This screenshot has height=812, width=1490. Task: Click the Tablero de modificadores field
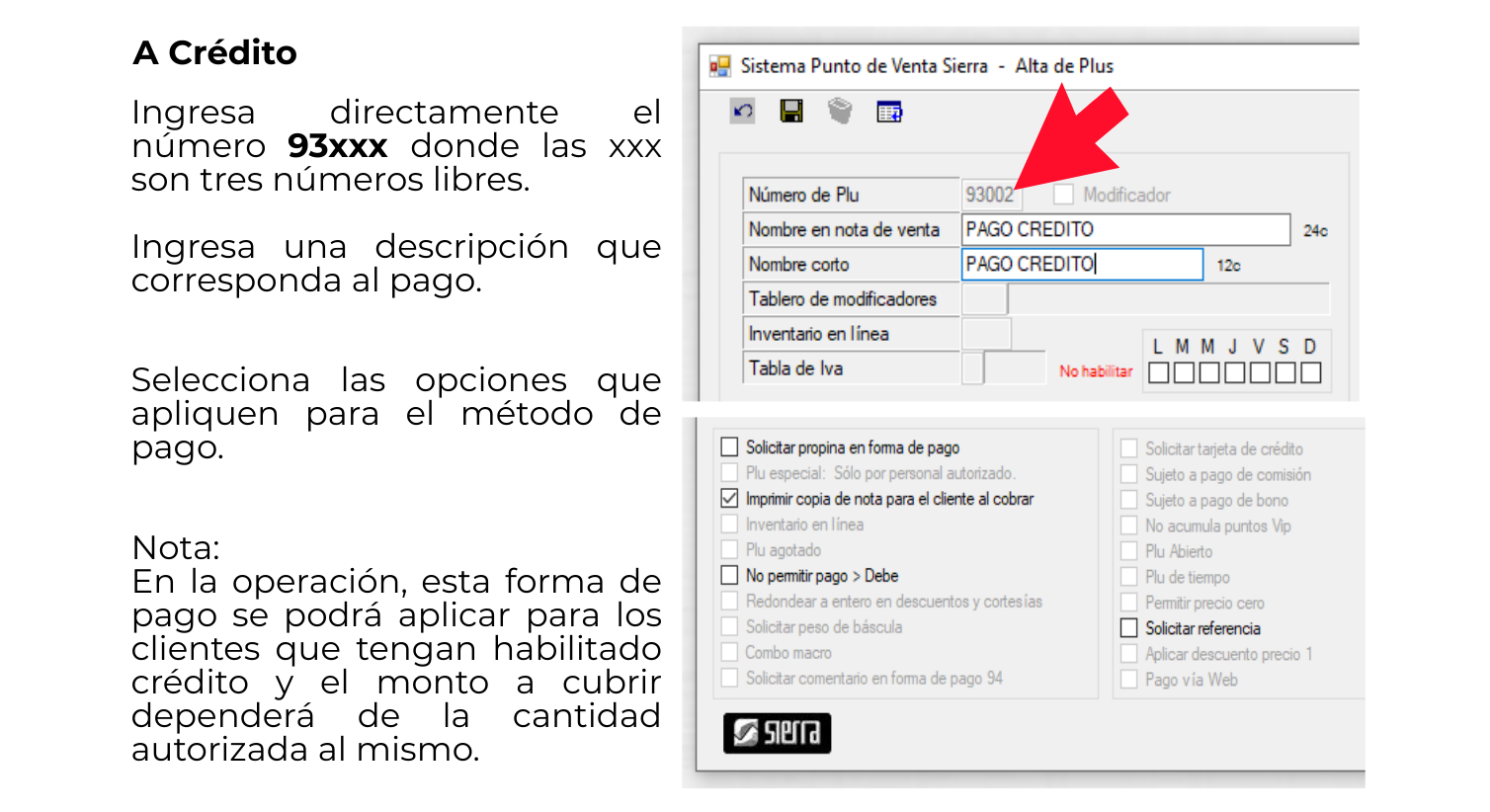985,299
